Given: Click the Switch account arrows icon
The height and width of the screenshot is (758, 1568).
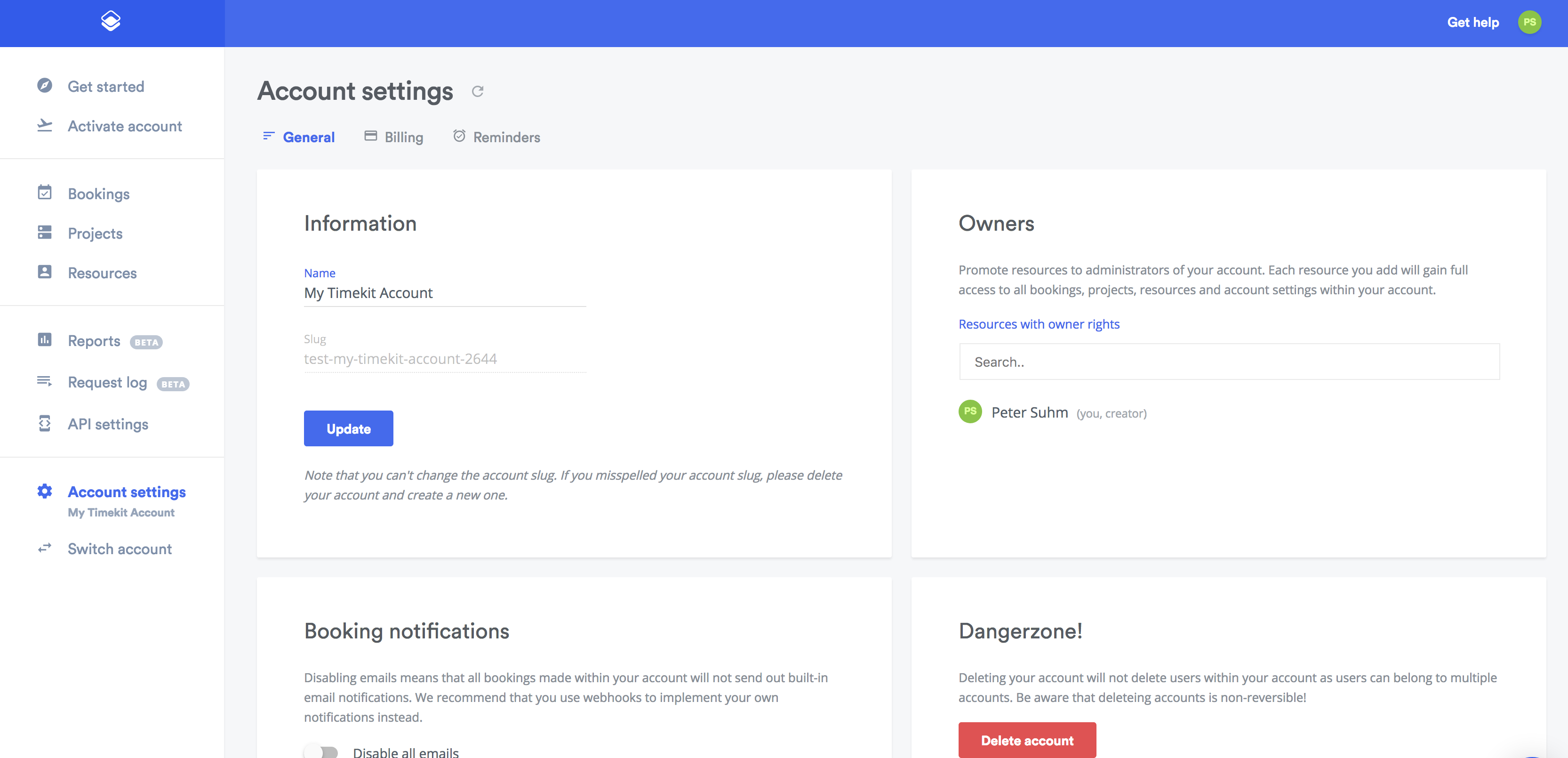Looking at the screenshot, I should pyautogui.click(x=44, y=548).
